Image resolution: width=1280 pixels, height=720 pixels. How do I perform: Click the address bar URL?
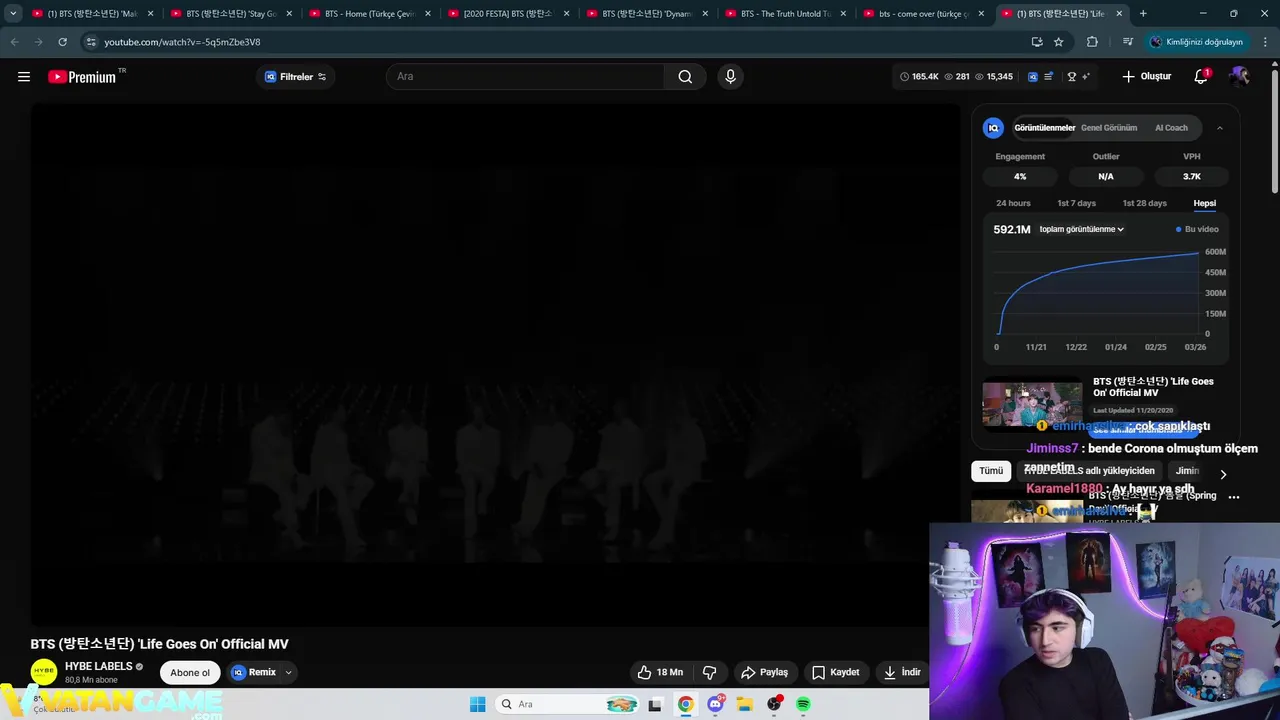(182, 42)
